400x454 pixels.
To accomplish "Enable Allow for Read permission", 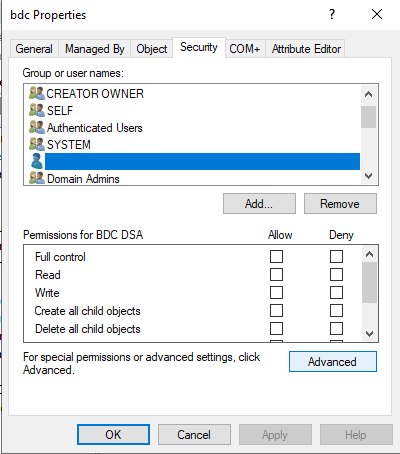I will tap(276, 275).
